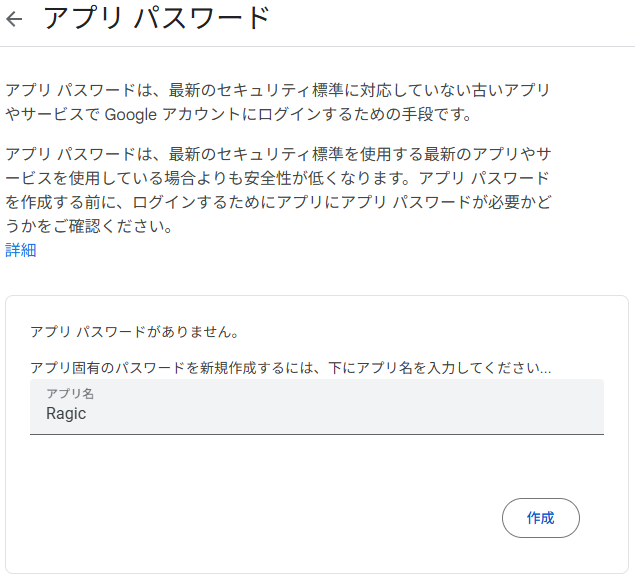This screenshot has width=635, height=583.
Task: Open the 詳細 link
Action: [x=21, y=250]
